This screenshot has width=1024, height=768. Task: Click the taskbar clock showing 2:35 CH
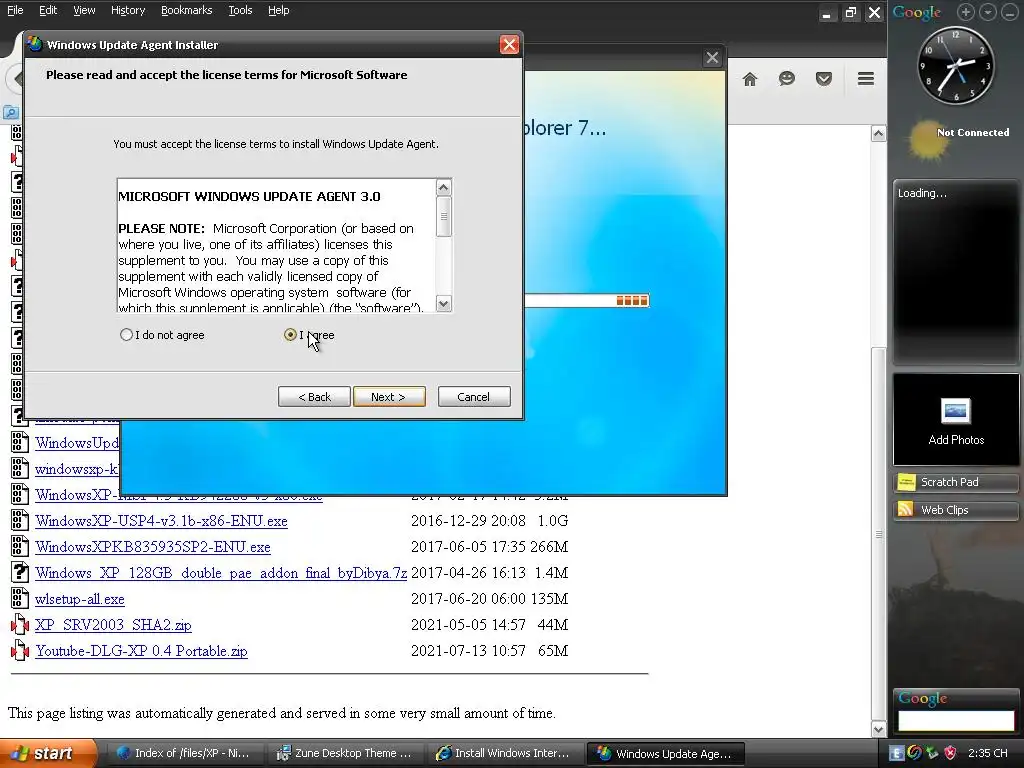(x=987, y=753)
